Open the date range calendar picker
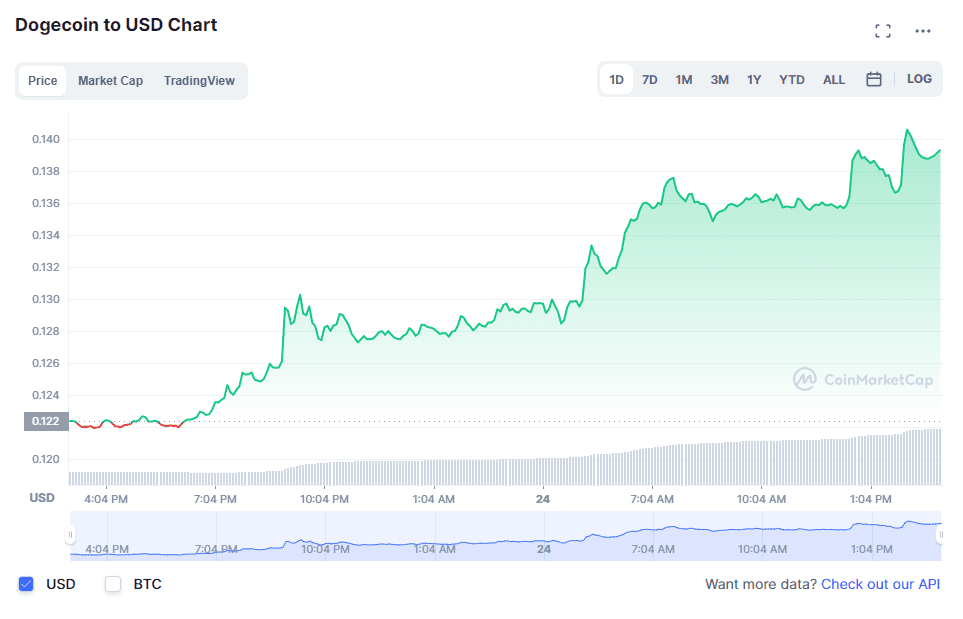Image resolution: width=963 pixels, height=619 pixels. pyautogui.click(x=873, y=78)
